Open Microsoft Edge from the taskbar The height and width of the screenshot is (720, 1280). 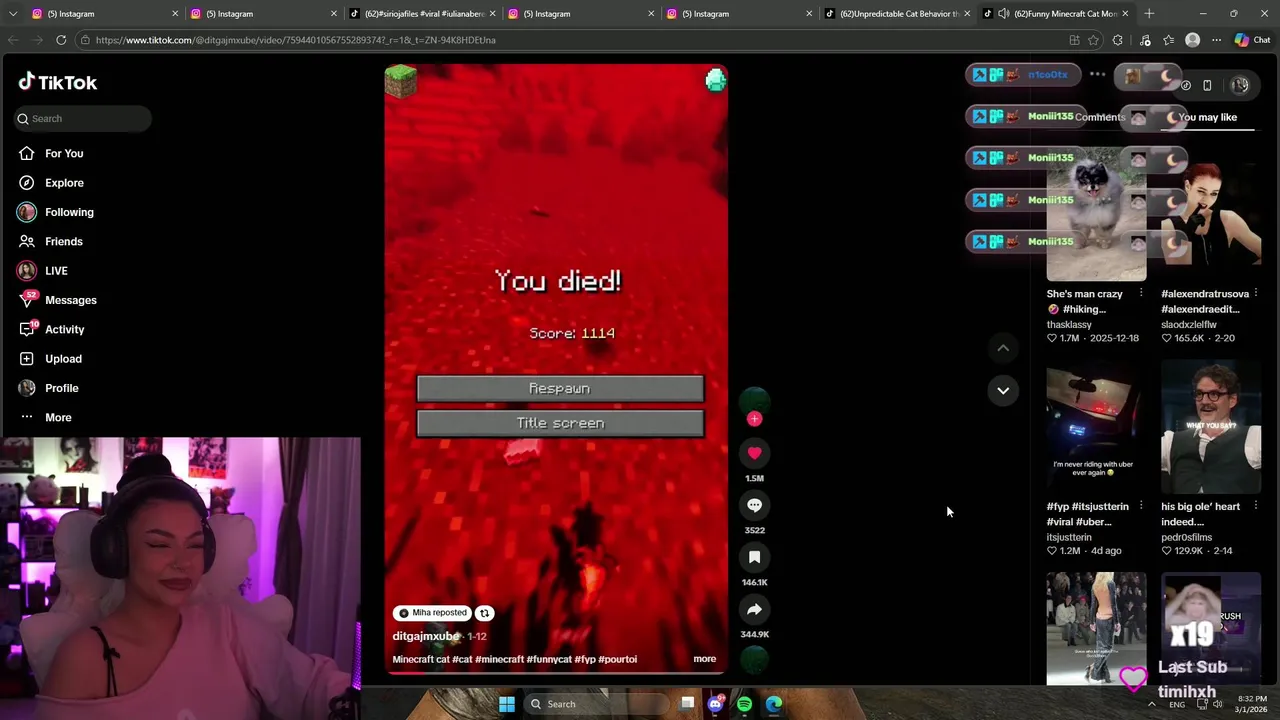(x=774, y=704)
